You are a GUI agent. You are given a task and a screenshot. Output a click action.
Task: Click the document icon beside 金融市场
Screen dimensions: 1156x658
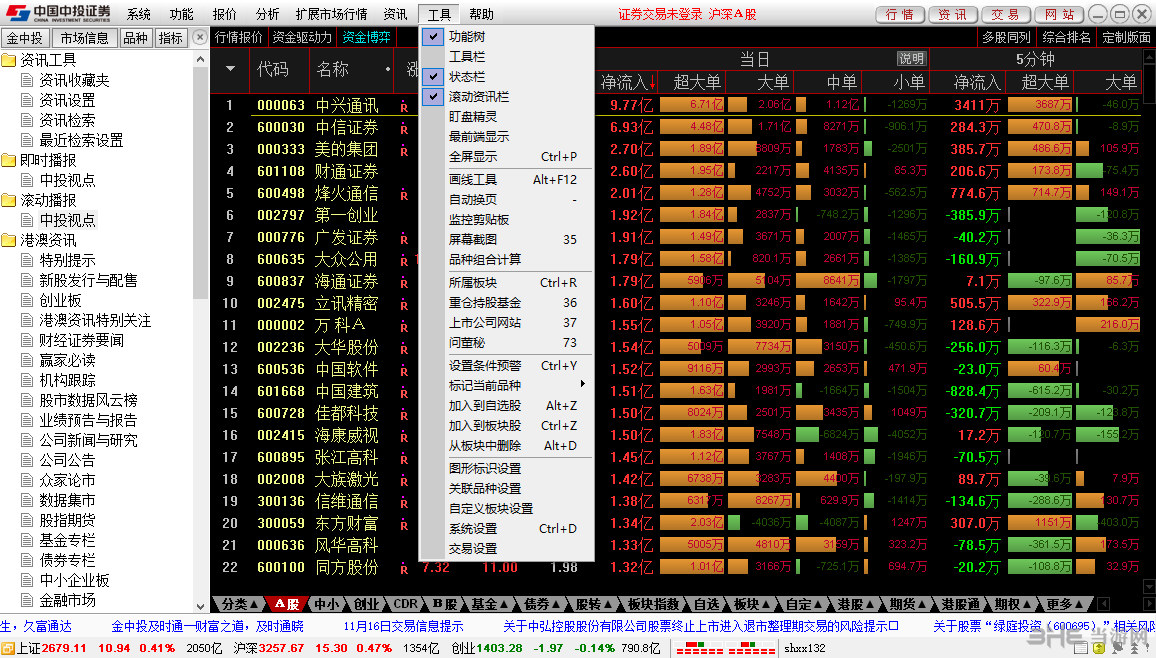pos(27,601)
